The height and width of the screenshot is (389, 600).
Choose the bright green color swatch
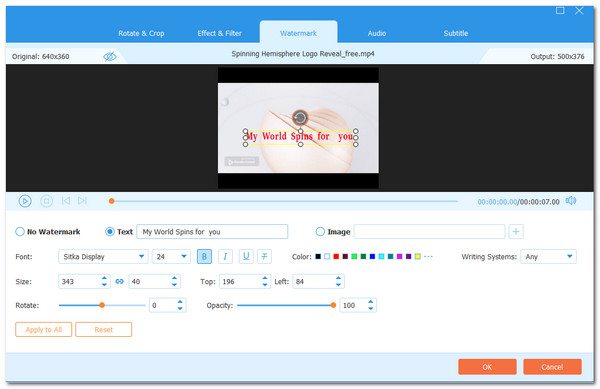[354, 256]
